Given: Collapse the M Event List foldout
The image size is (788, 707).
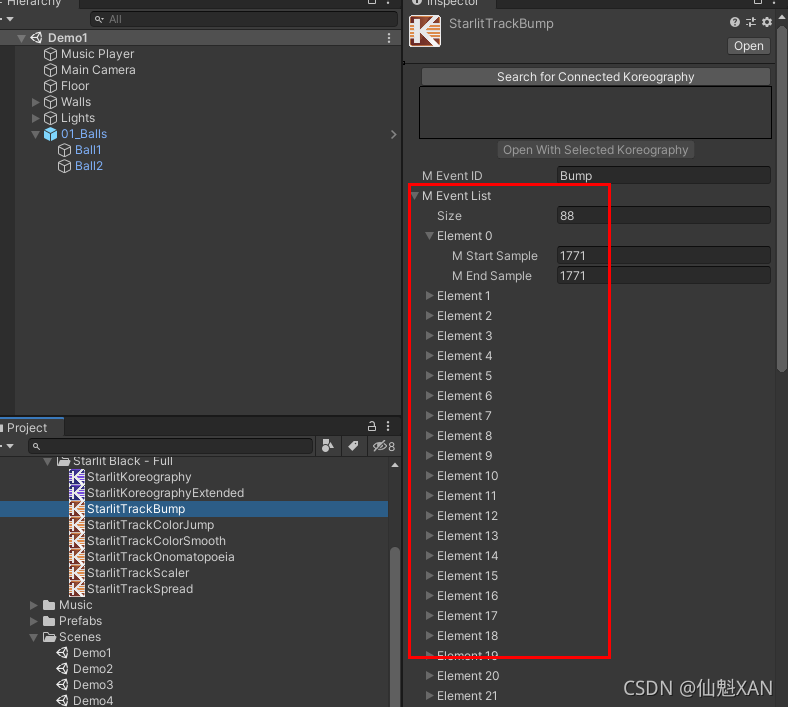Looking at the screenshot, I should [x=415, y=195].
